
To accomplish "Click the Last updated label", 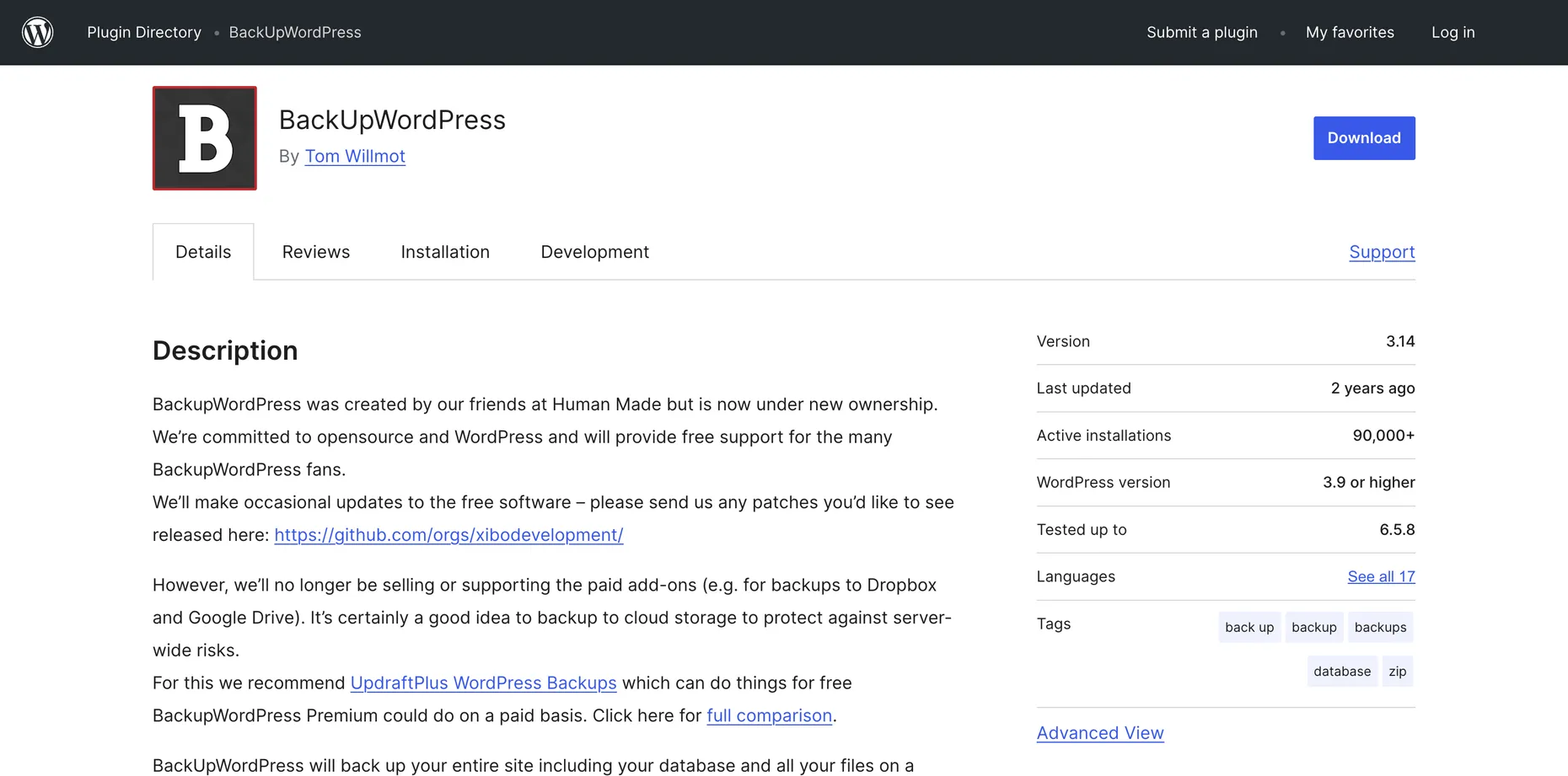I will (x=1084, y=388).
